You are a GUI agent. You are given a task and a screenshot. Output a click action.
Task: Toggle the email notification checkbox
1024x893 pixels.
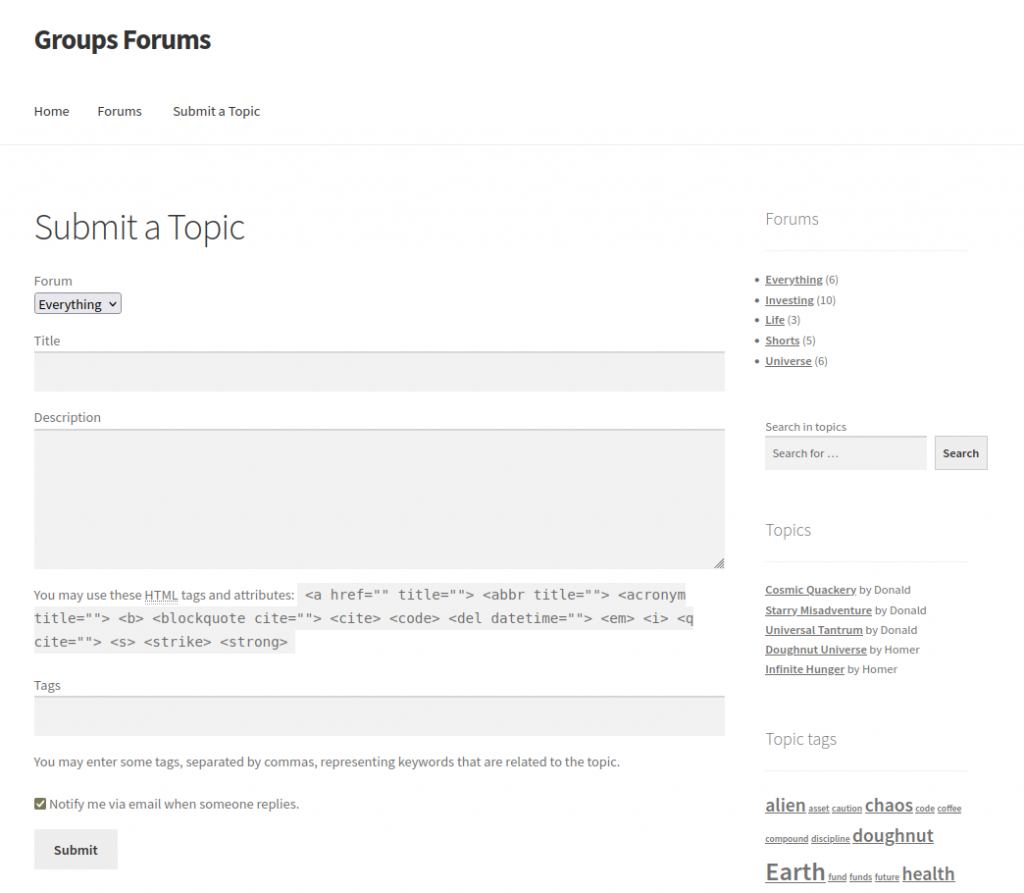pyautogui.click(x=40, y=803)
